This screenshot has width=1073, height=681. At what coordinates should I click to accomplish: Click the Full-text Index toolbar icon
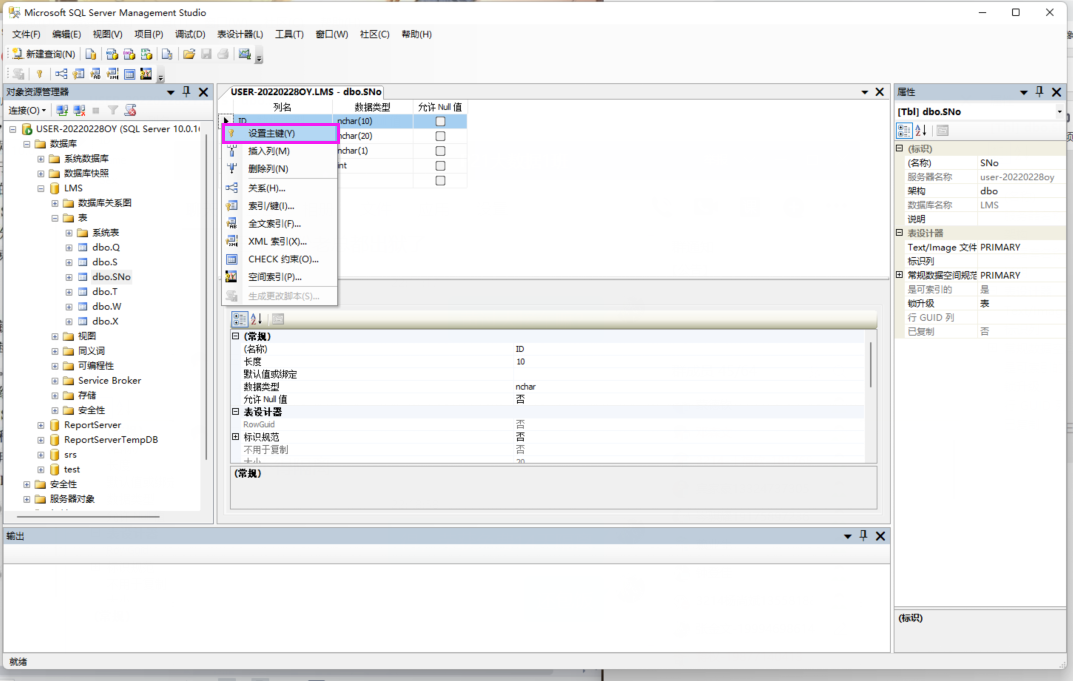coord(95,74)
